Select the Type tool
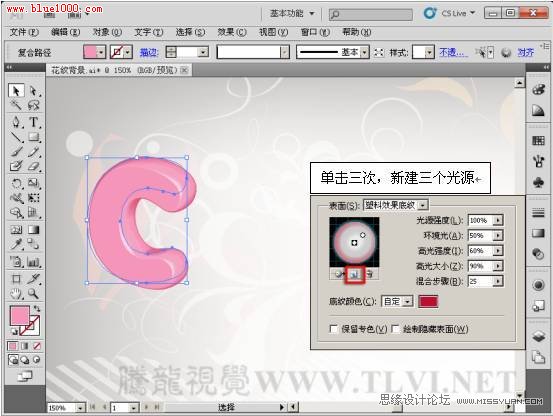 click(34, 122)
